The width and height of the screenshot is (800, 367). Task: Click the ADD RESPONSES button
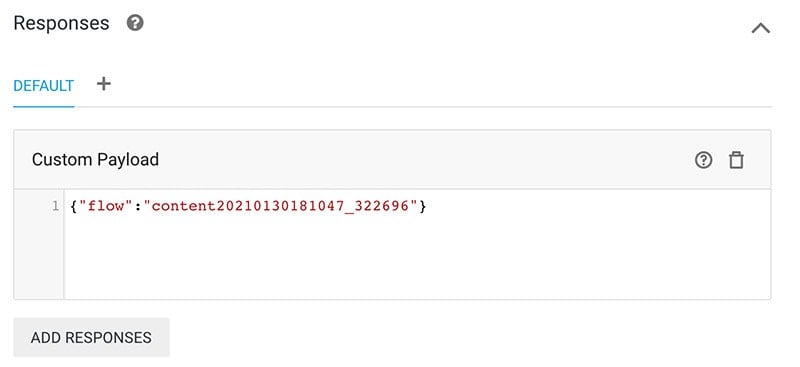coord(91,337)
